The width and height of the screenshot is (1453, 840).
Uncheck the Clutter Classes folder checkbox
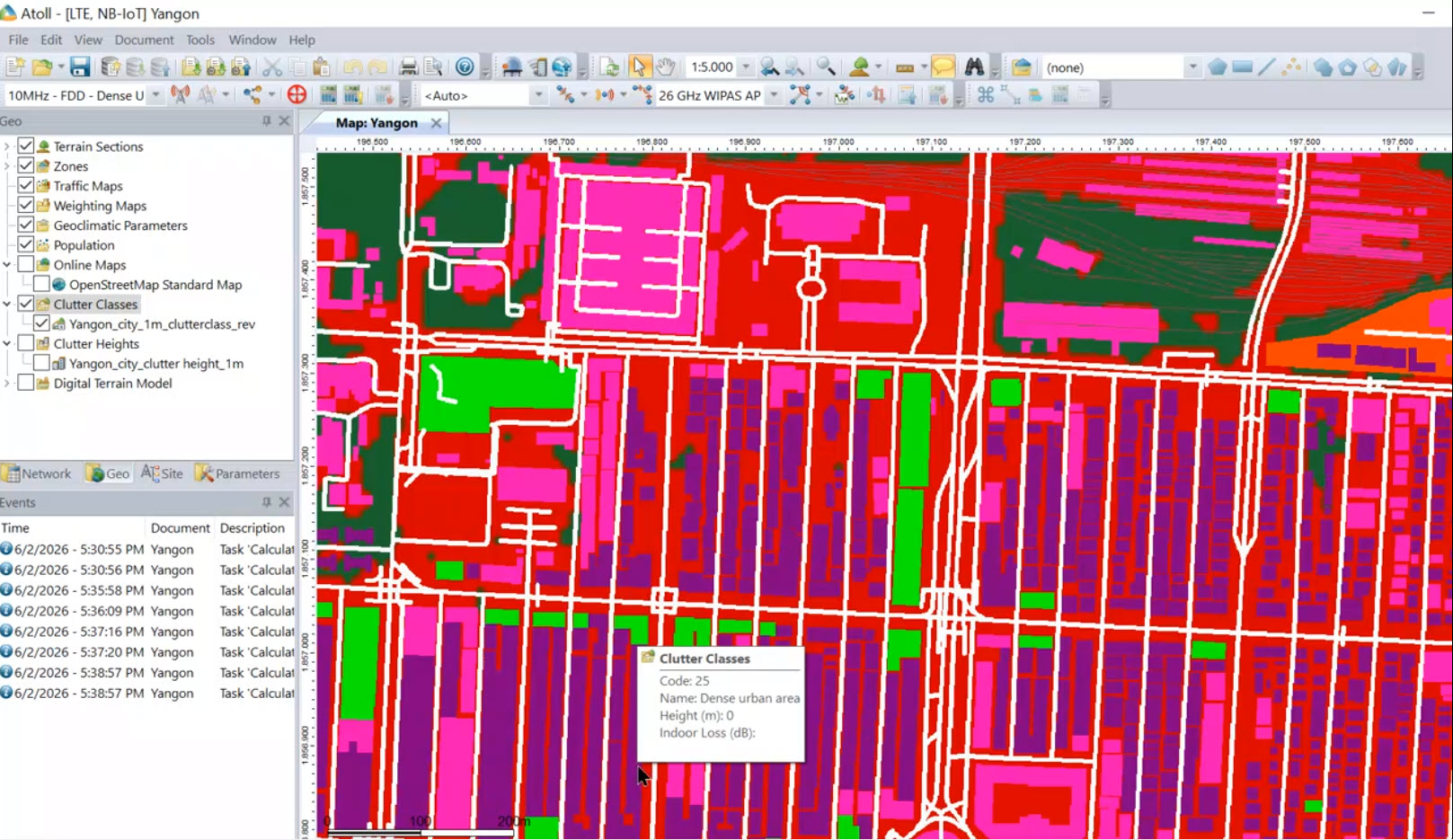coord(26,304)
